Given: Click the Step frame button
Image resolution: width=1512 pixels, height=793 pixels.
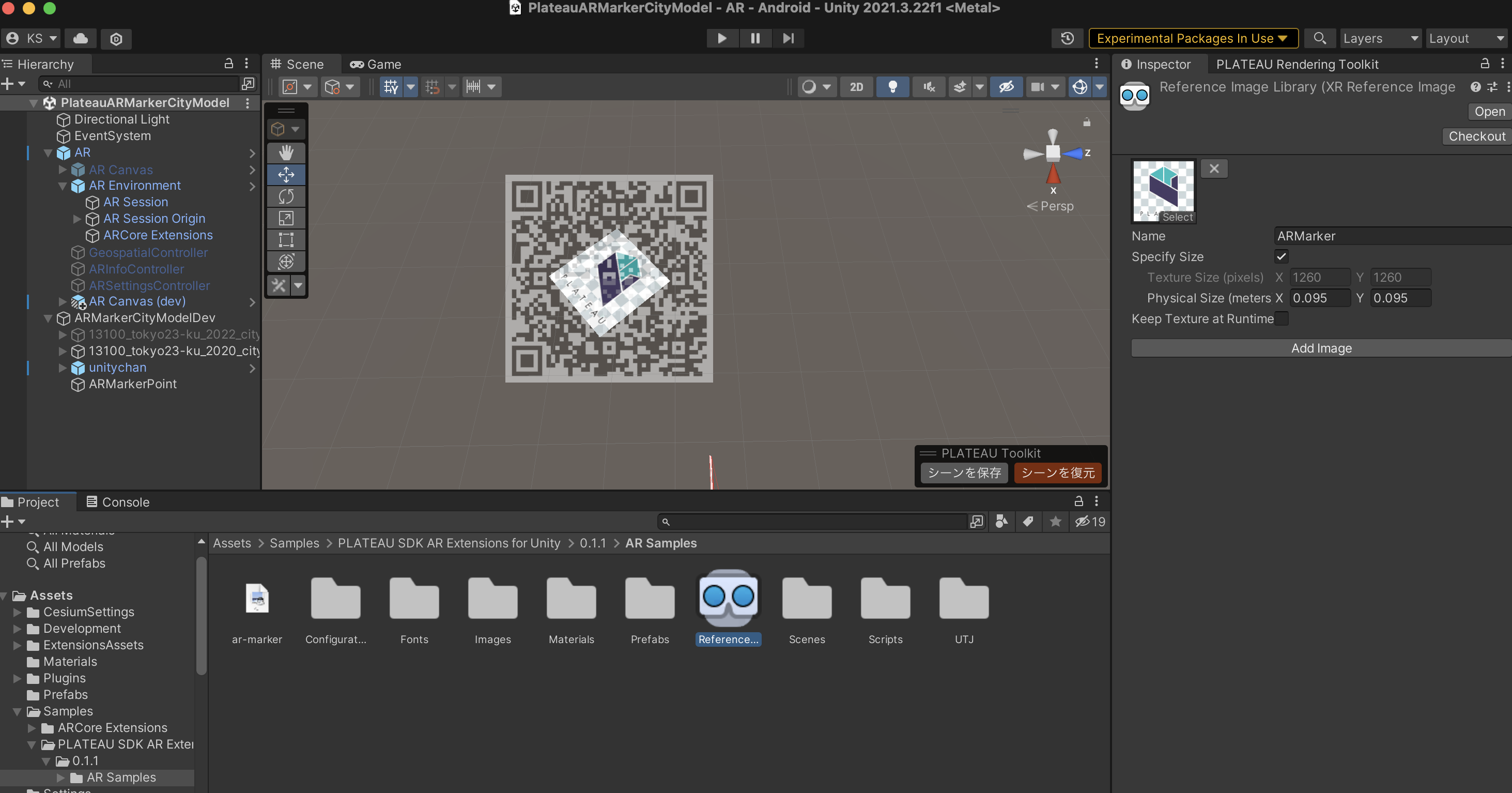Looking at the screenshot, I should [788, 38].
